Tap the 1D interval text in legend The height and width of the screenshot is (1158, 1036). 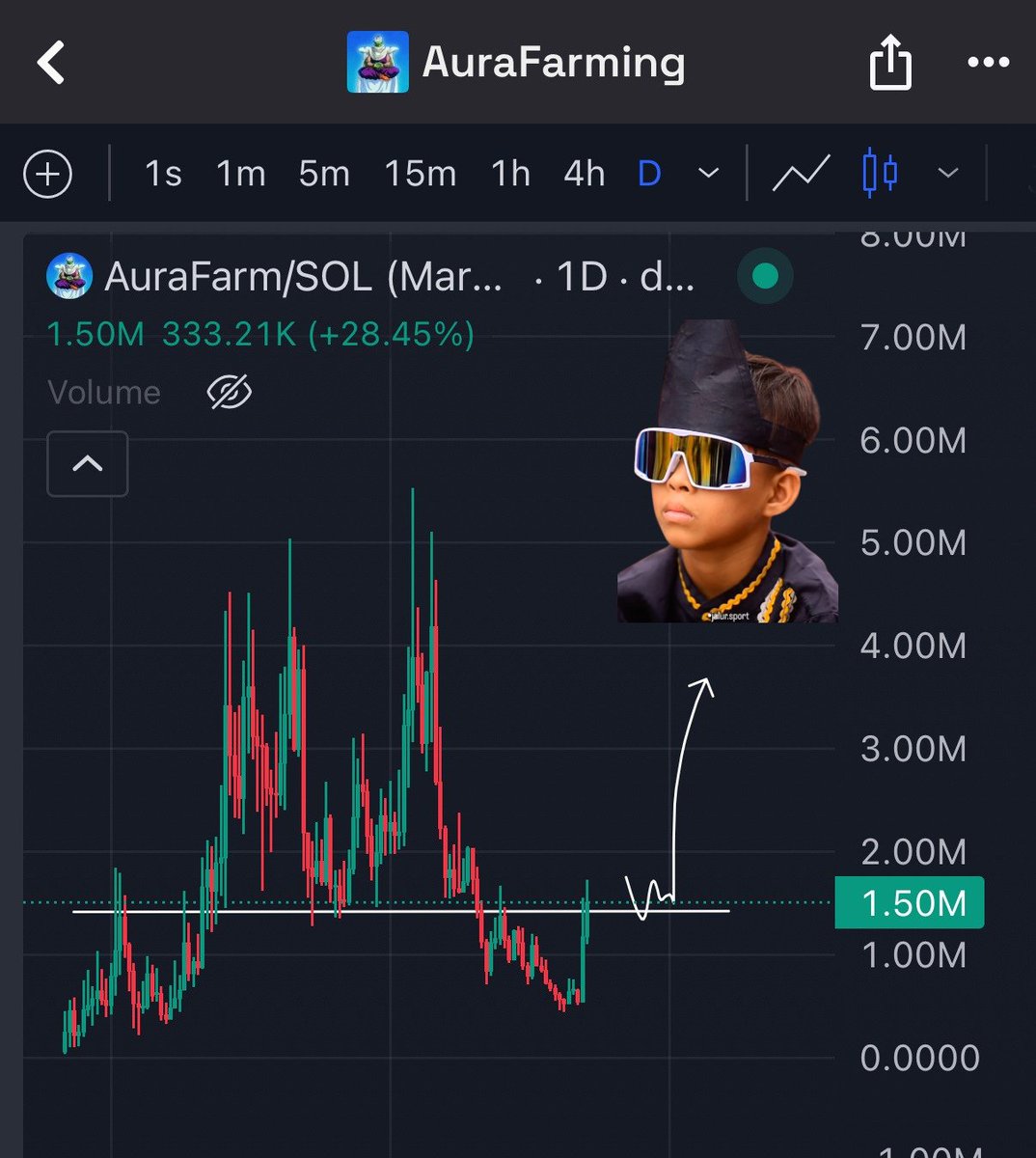click(582, 278)
